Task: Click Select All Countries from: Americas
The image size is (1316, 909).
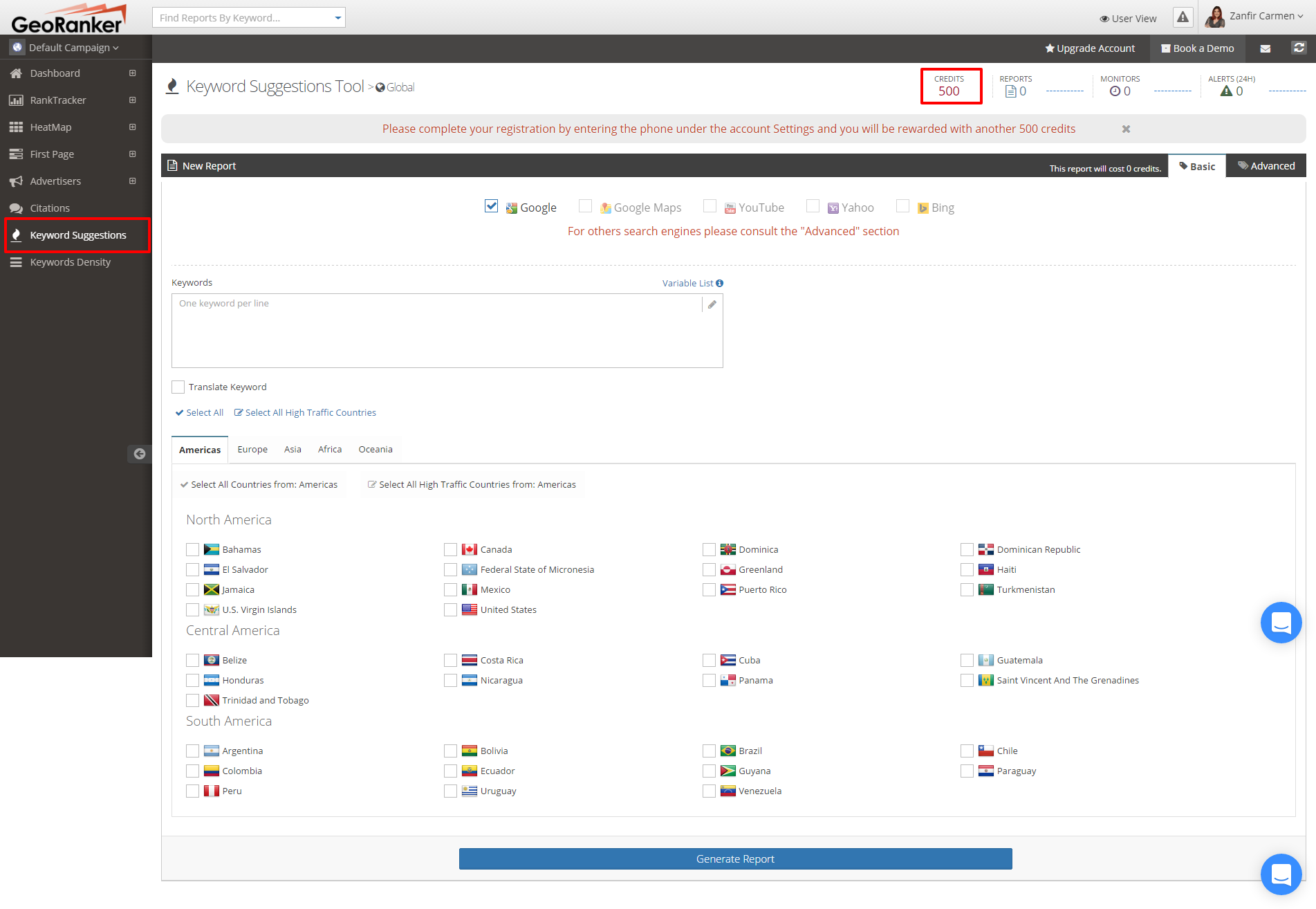Action: click(x=259, y=485)
